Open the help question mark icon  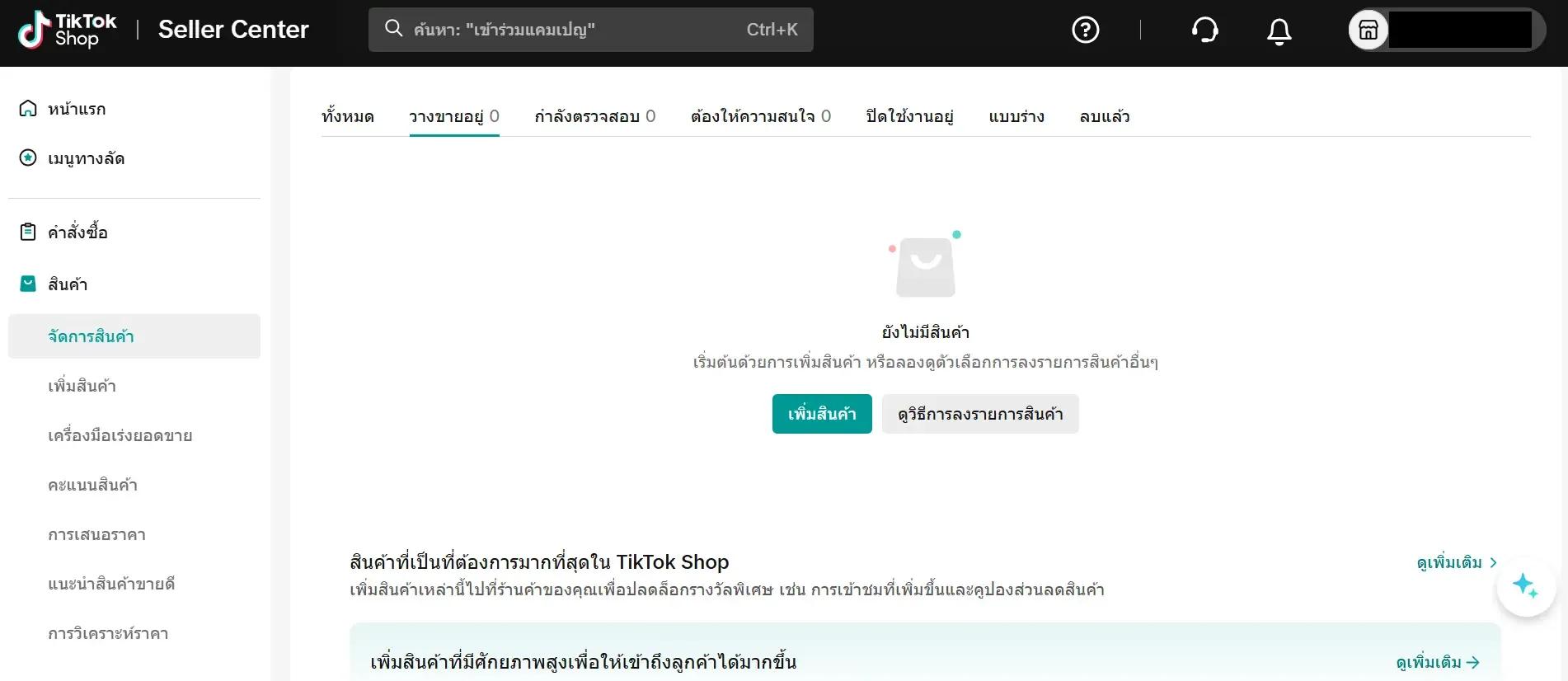[1085, 30]
